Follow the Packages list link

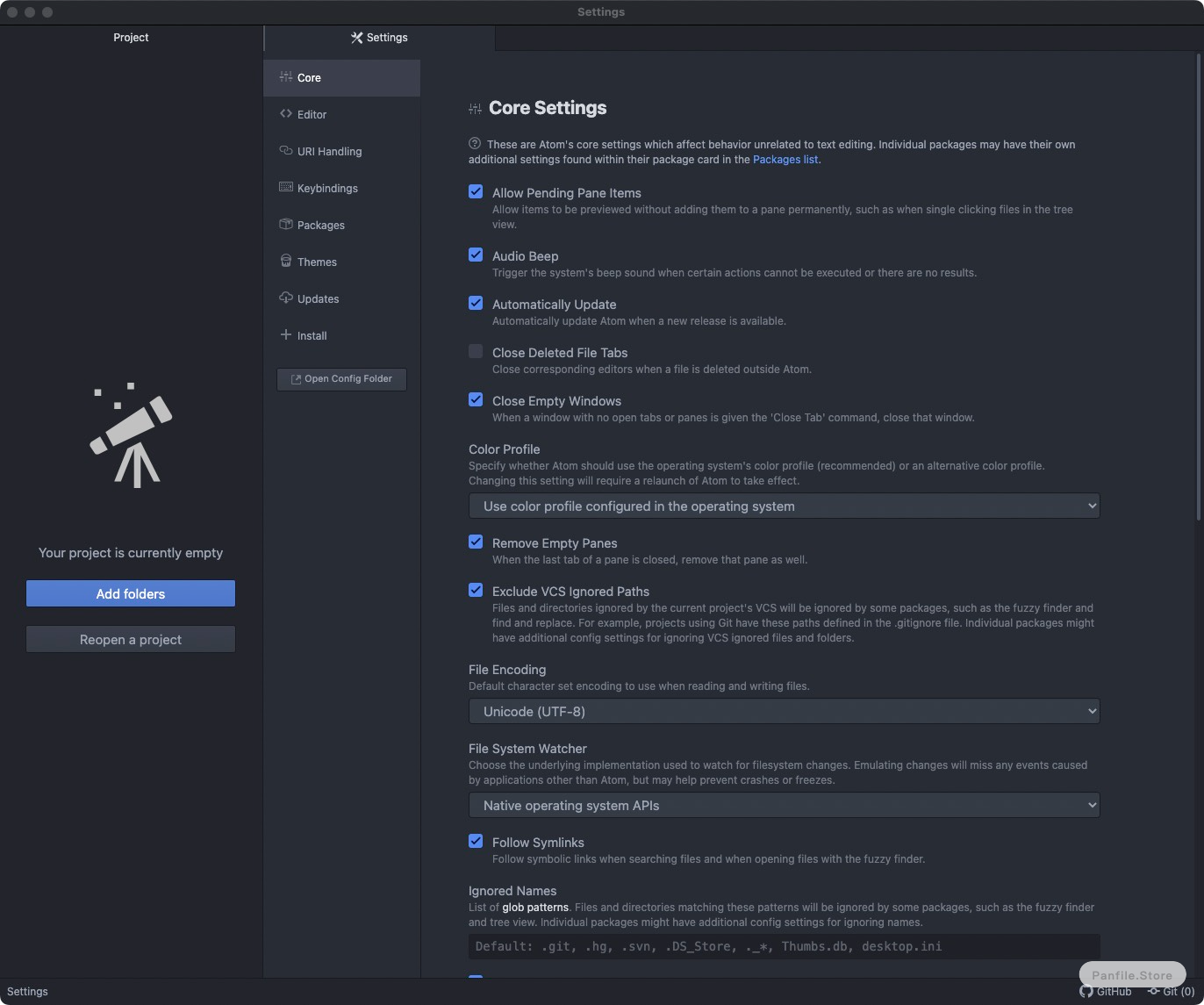pyautogui.click(x=785, y=160)
